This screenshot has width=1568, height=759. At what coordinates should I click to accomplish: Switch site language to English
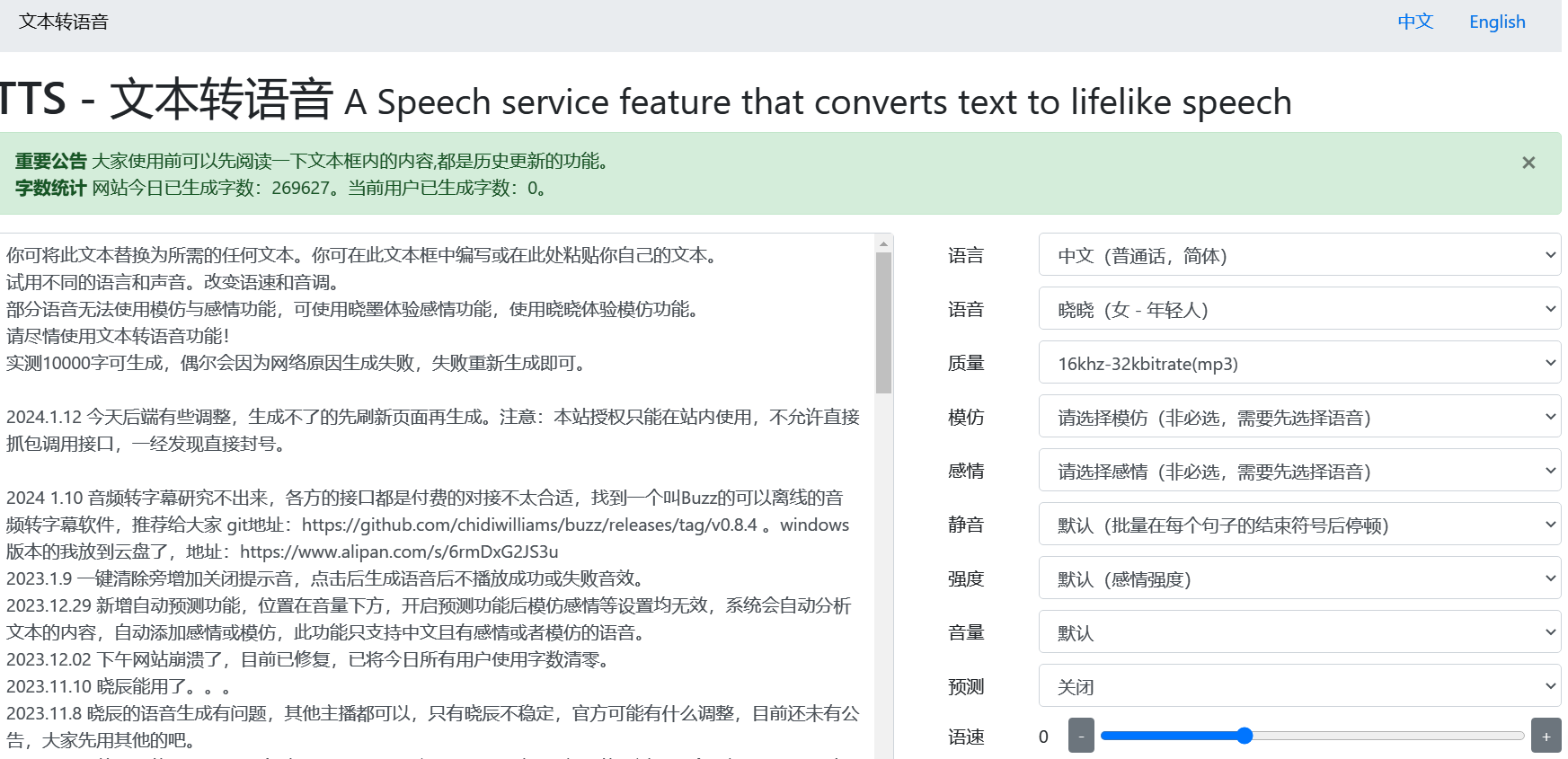1496,22
